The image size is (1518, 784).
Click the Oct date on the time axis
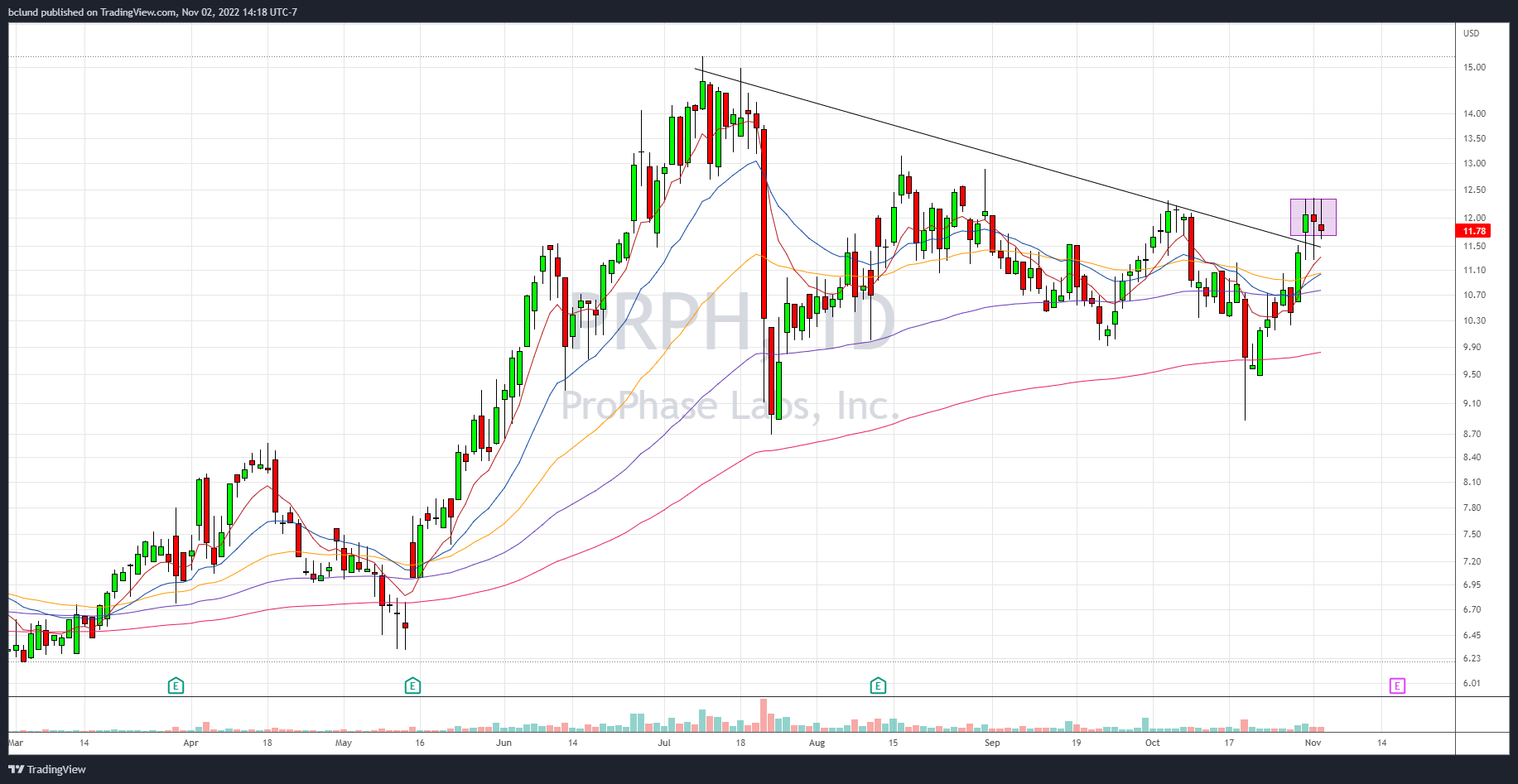[1153, 743]
